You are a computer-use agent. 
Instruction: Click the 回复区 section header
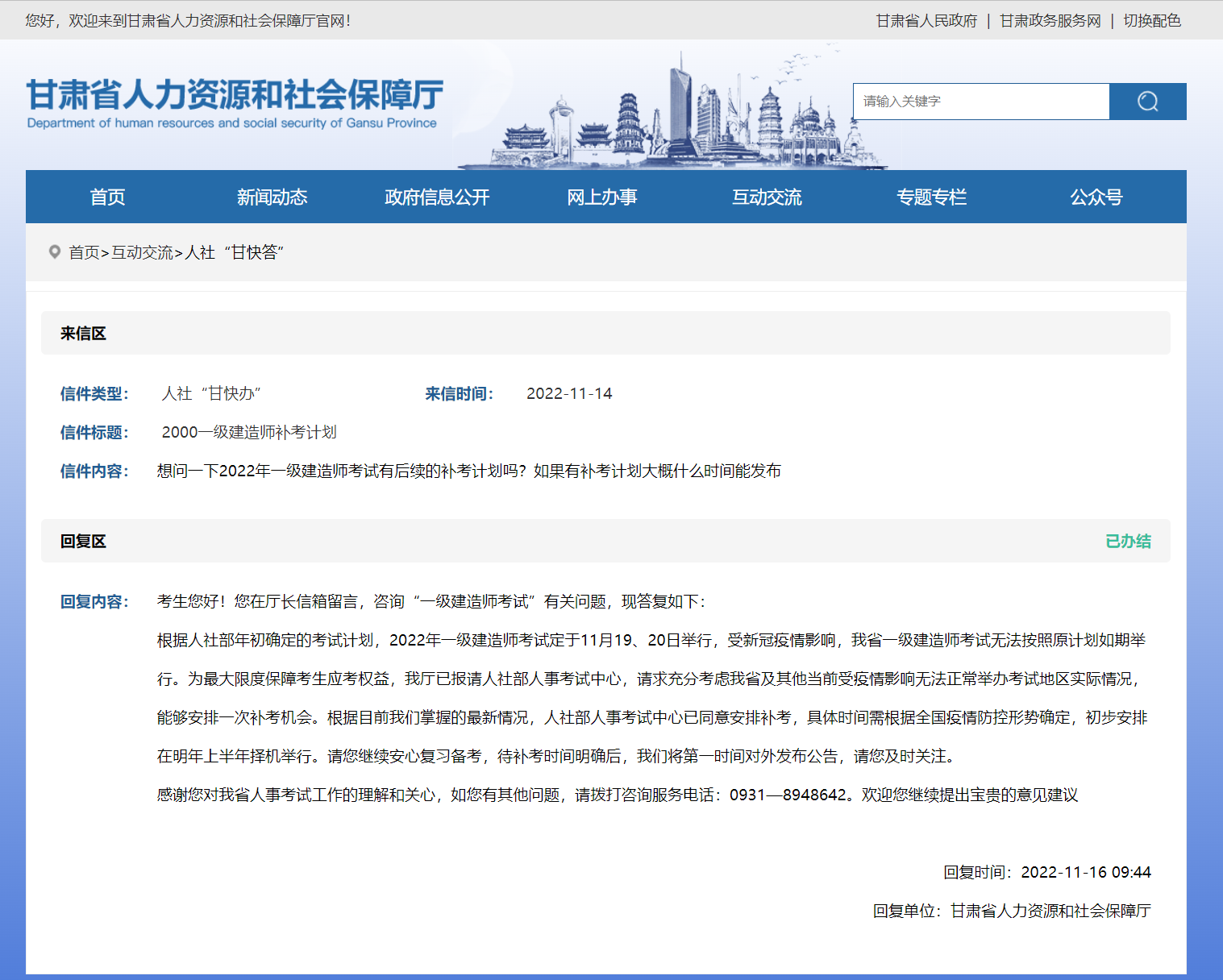(x=605, y=541)
